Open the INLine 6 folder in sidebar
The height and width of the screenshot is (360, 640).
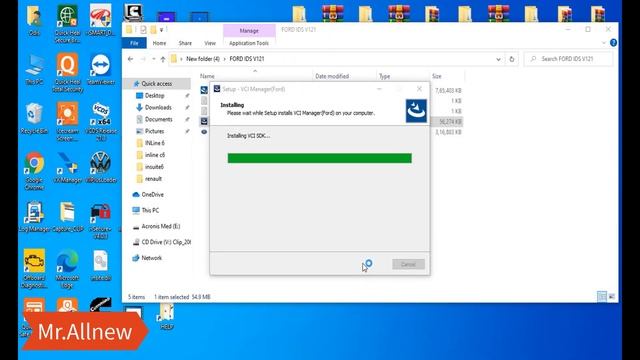[155, 143]
